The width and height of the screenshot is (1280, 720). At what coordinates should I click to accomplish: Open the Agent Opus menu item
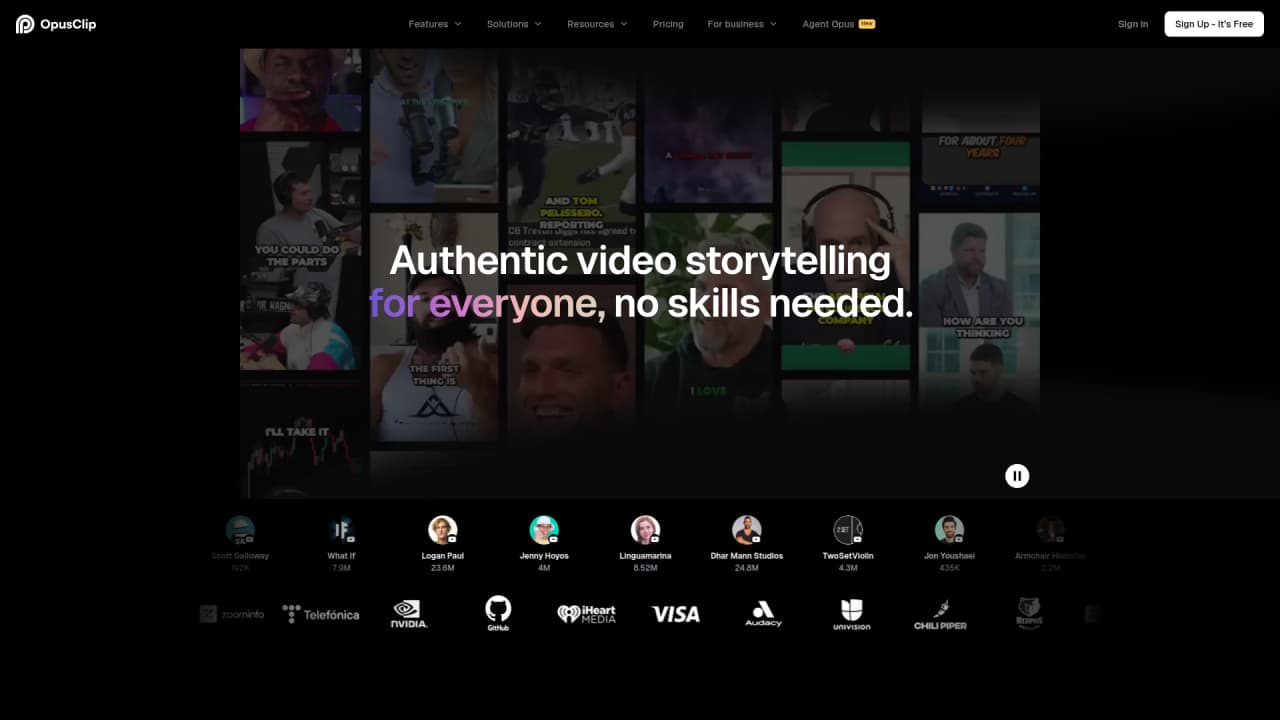[838, 24]
